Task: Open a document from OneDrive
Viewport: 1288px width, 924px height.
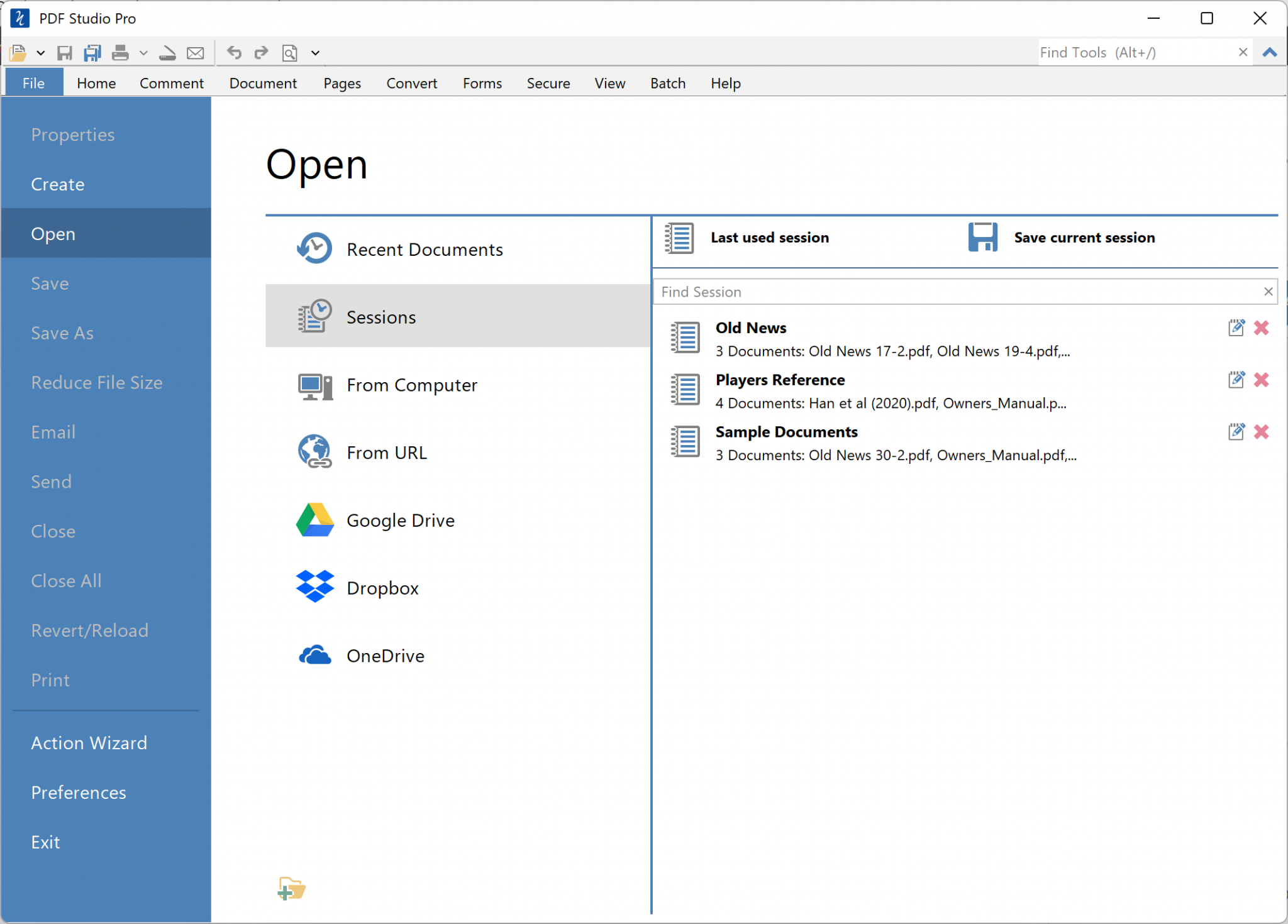Action: [x=385, y=655]
